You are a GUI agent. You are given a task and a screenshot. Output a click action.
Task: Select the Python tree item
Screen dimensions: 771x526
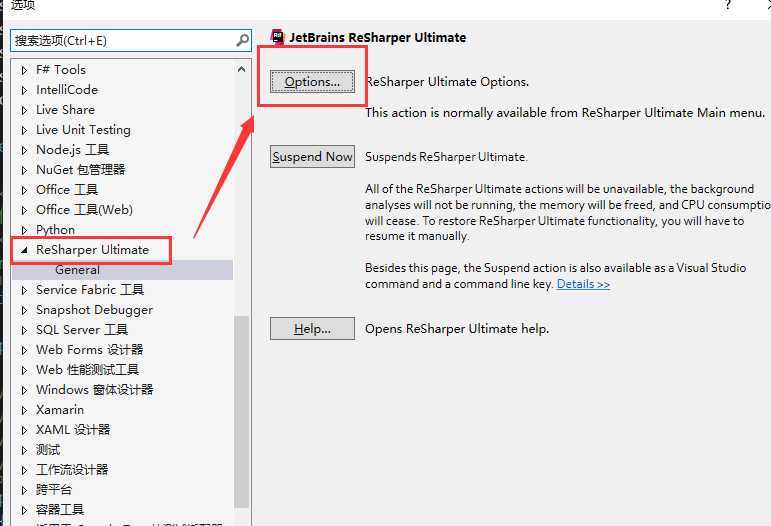tap(56, 230)
